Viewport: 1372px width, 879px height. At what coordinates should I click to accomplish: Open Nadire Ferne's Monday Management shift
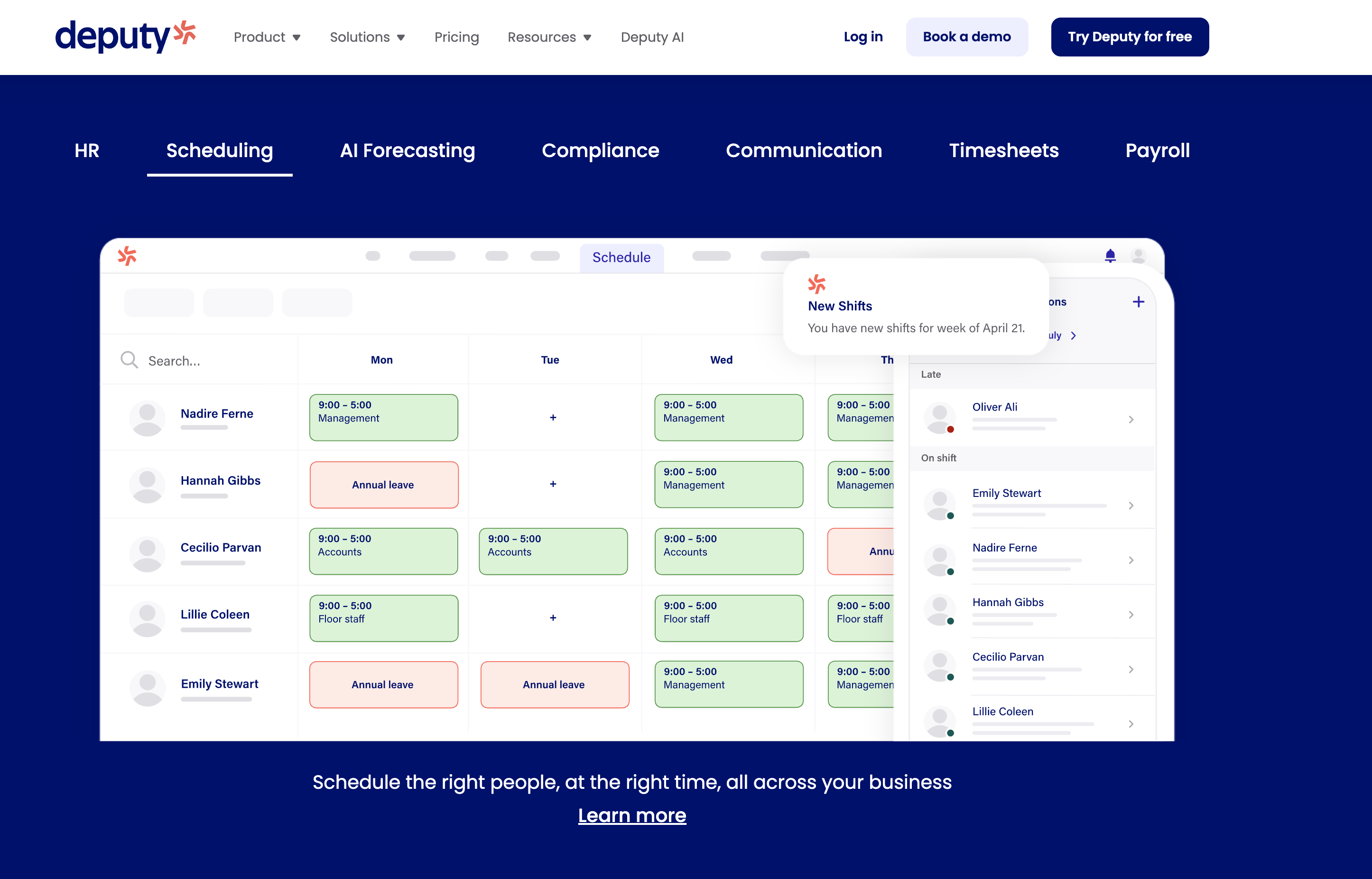pyautogui.click(x=383, y=418)
